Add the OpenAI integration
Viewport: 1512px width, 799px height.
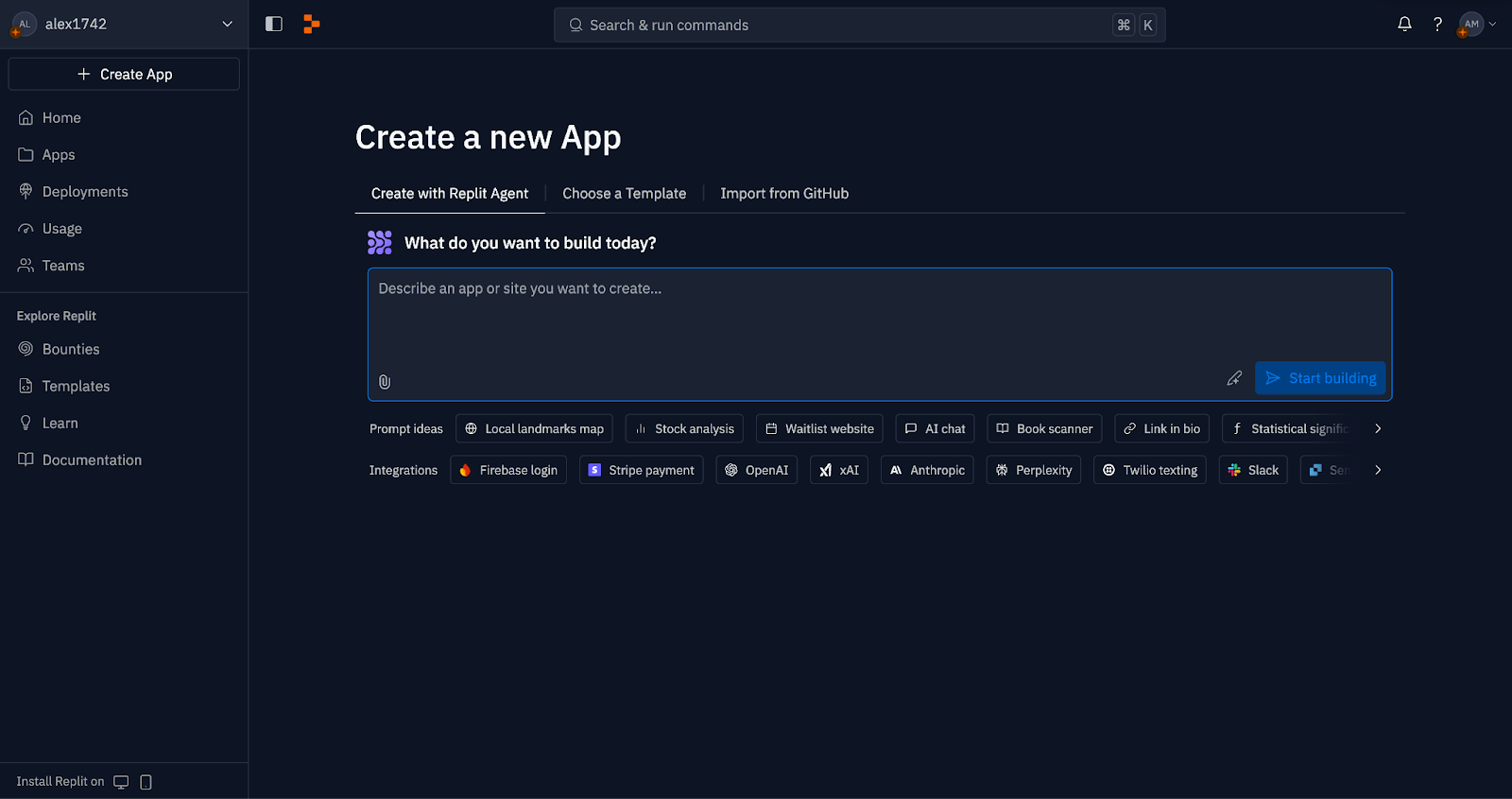click(756, 470)
